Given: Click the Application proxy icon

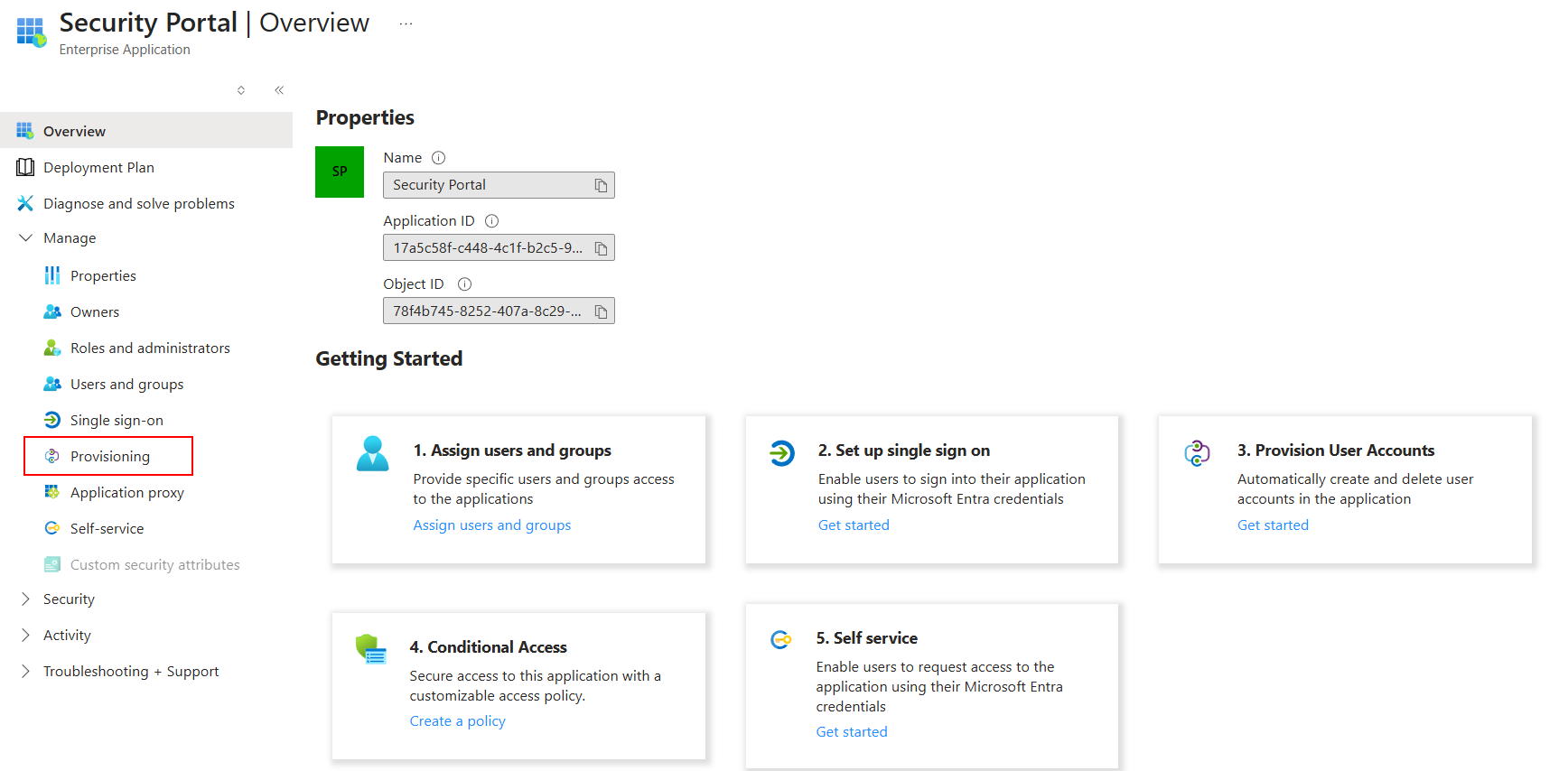Looking at the screenshot, I should tap(52, 492).
